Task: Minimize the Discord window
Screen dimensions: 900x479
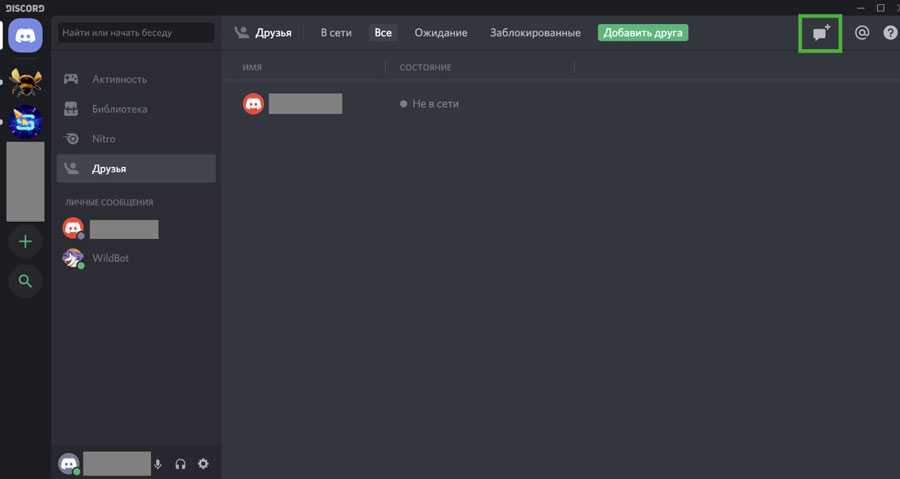Action: pyautogui.click(x=860, y=8)
